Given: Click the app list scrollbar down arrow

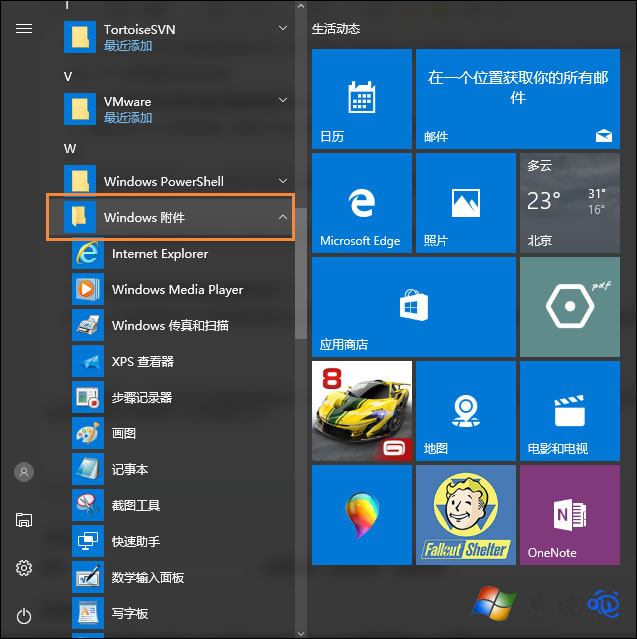Looking at the screenshot, I should [301, 633].
